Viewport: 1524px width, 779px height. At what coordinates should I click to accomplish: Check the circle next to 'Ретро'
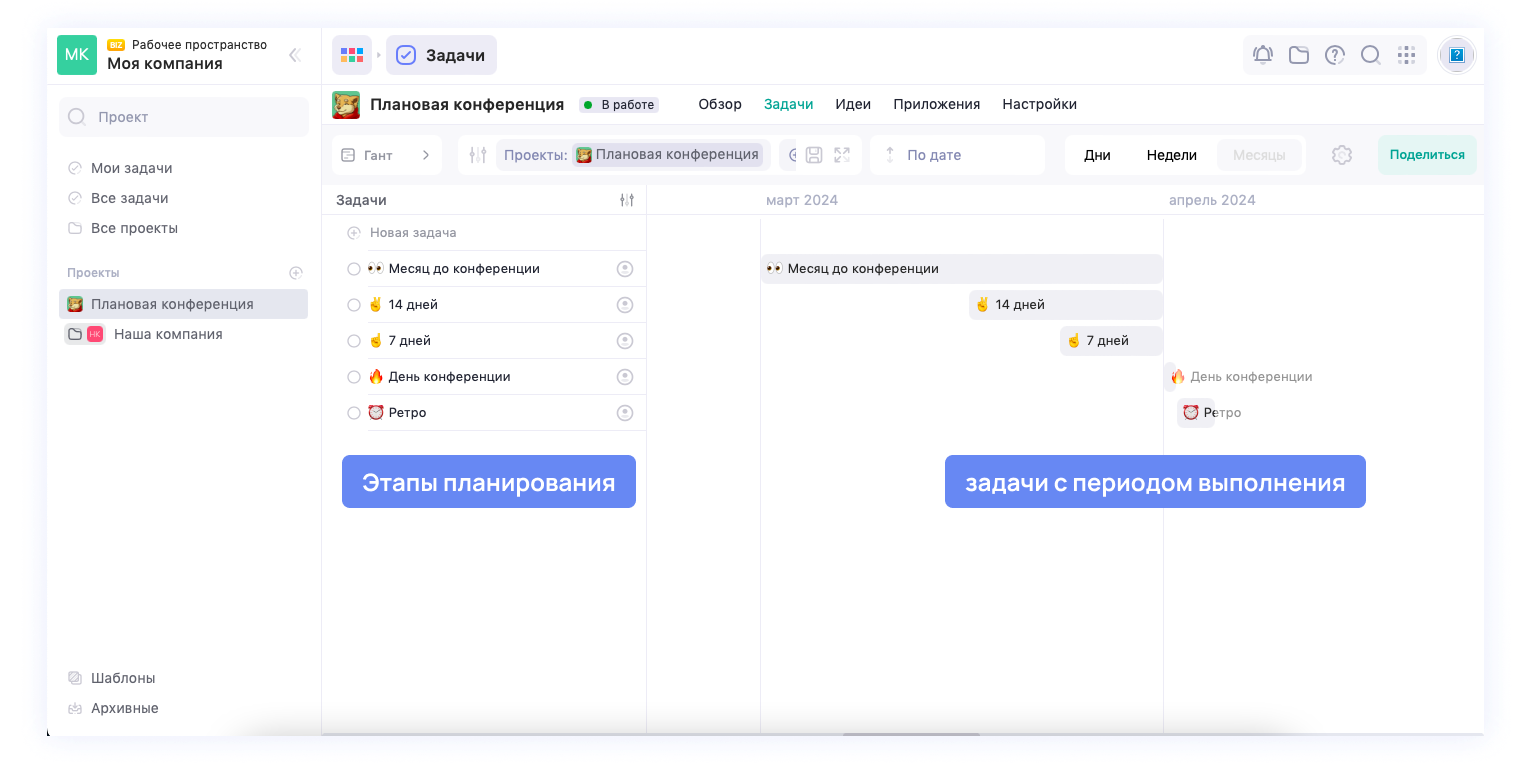(353, 412)
